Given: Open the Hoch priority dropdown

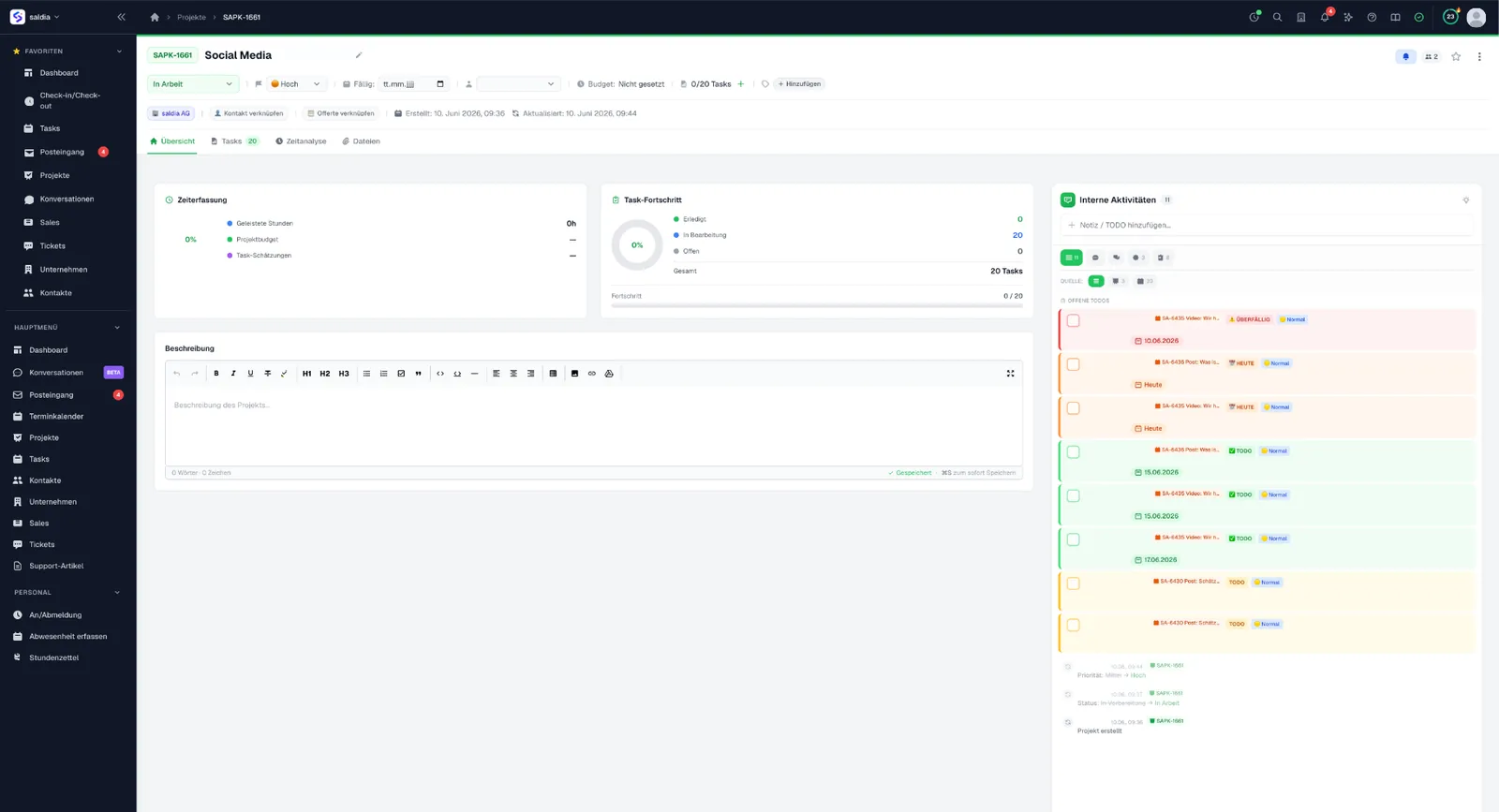Looking at the screenshot, I should 296,84.
